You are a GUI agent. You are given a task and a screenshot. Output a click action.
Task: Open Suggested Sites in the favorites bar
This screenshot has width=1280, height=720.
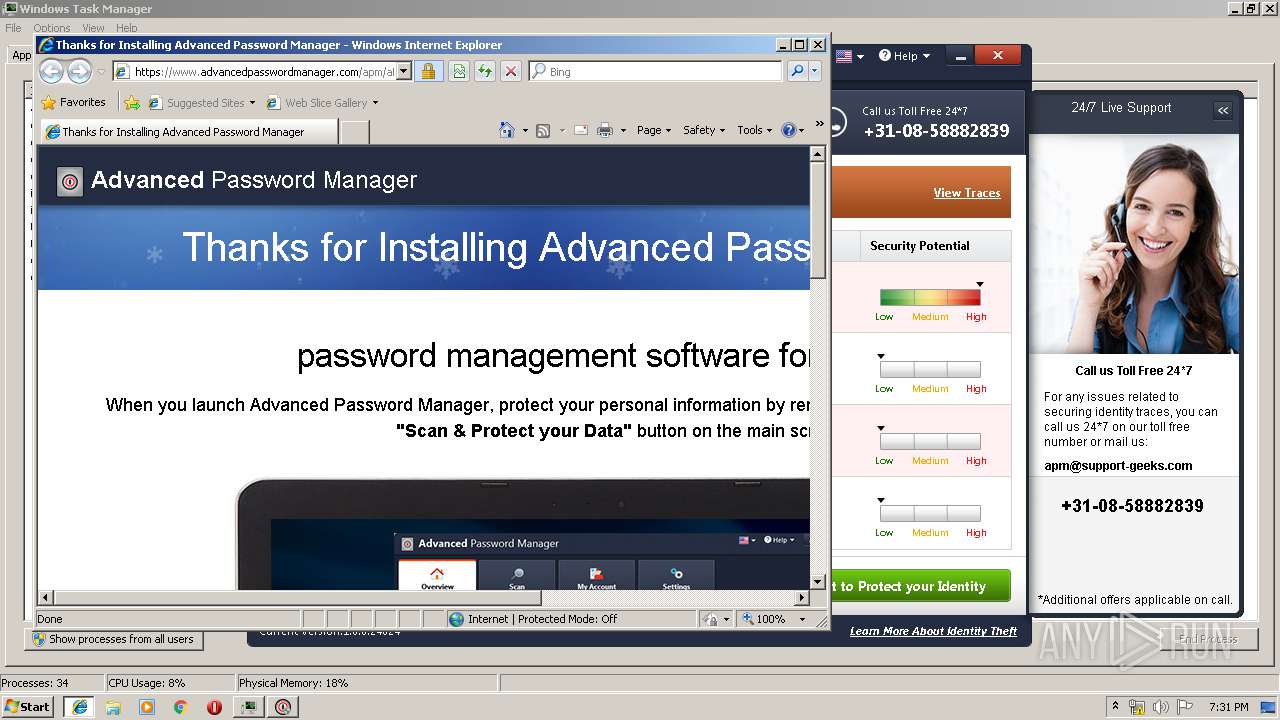click(x=201, y=103)
